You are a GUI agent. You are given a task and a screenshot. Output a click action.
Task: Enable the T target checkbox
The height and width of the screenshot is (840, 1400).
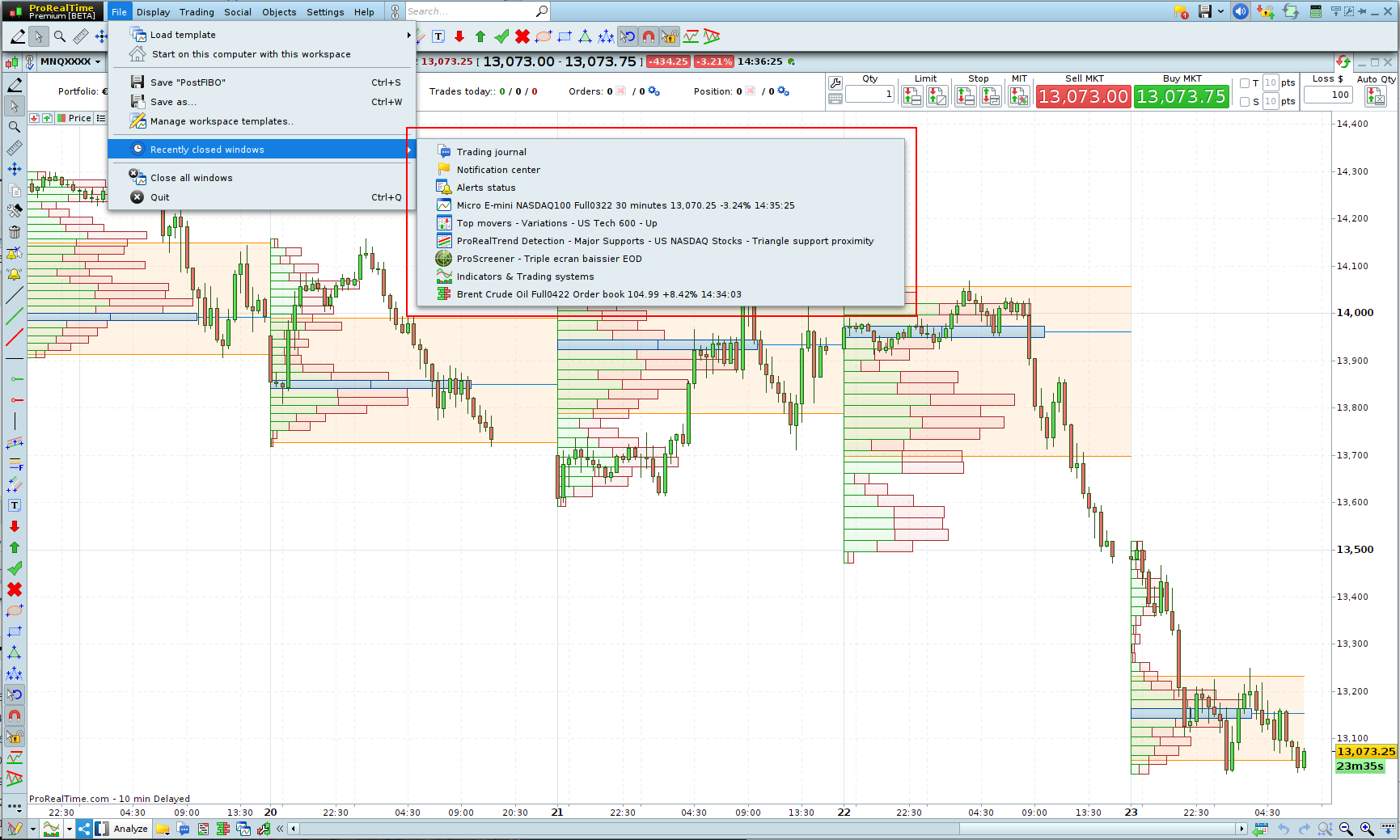coord(1245,83)
